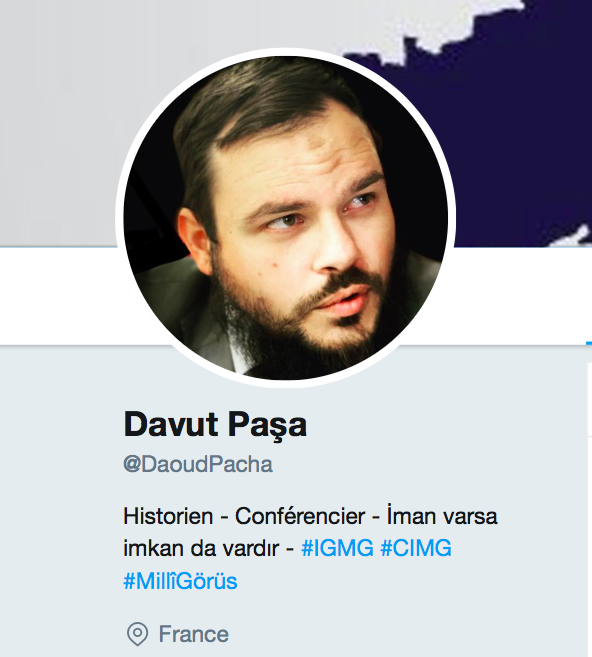Open the circular profile photo
This screenshot has height=657, width=592.
[x=285, y=218]
